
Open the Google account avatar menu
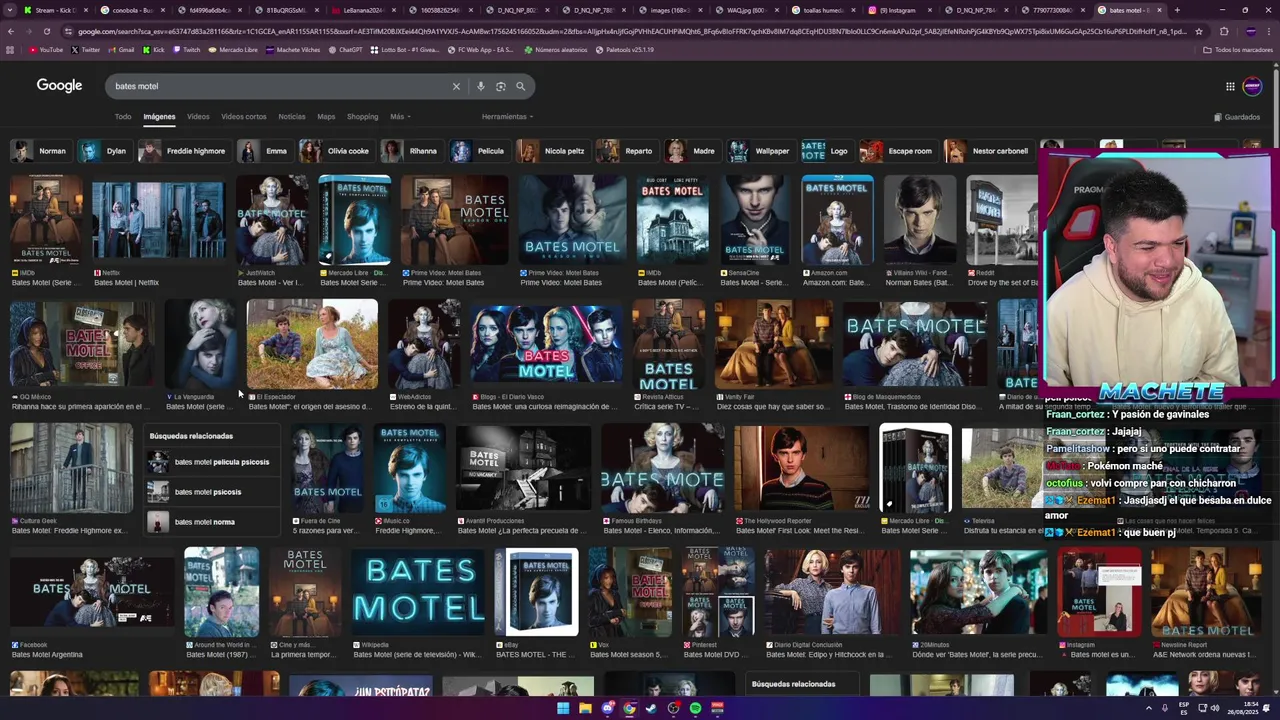tap(1252, 86)
